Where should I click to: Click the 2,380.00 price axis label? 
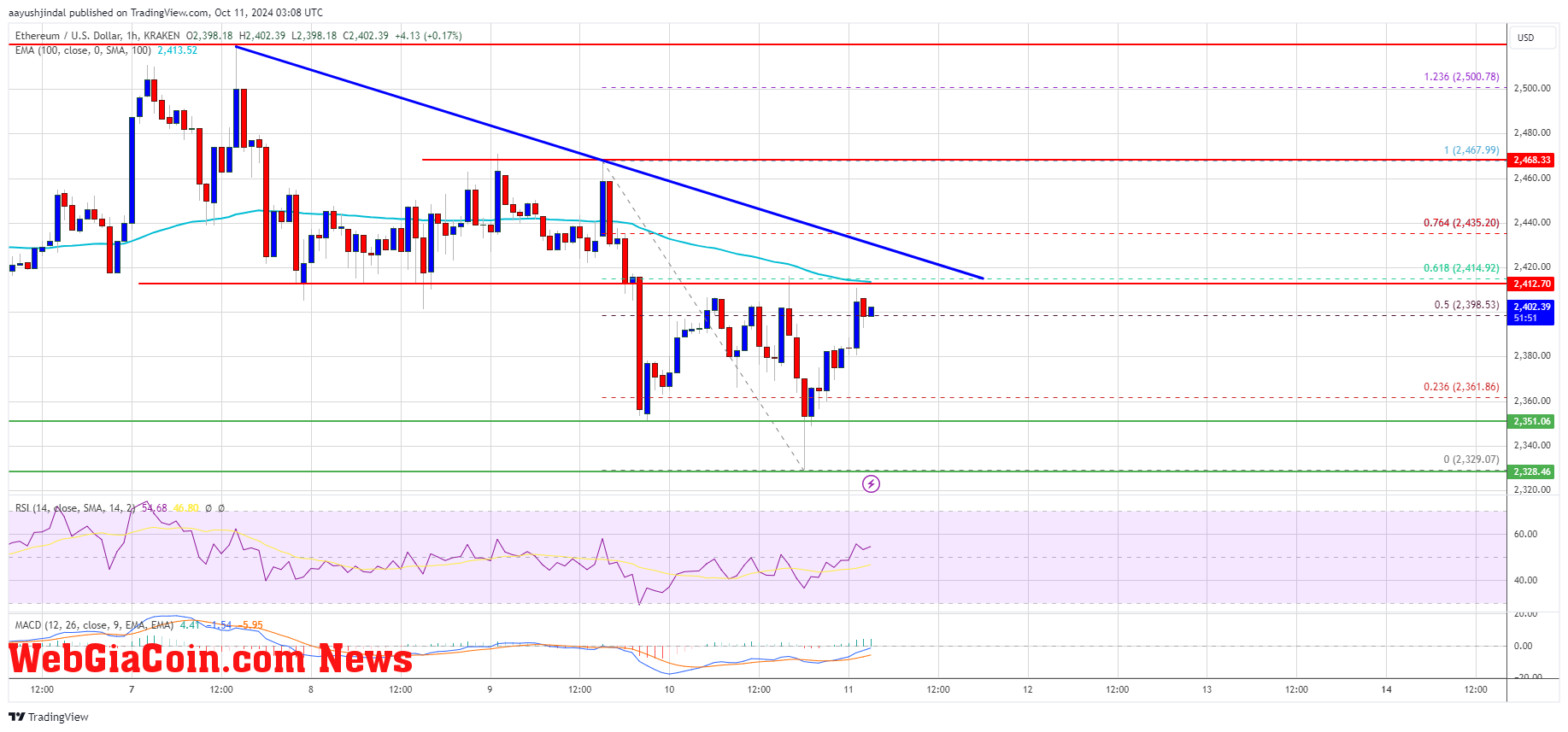point(1531,355)
